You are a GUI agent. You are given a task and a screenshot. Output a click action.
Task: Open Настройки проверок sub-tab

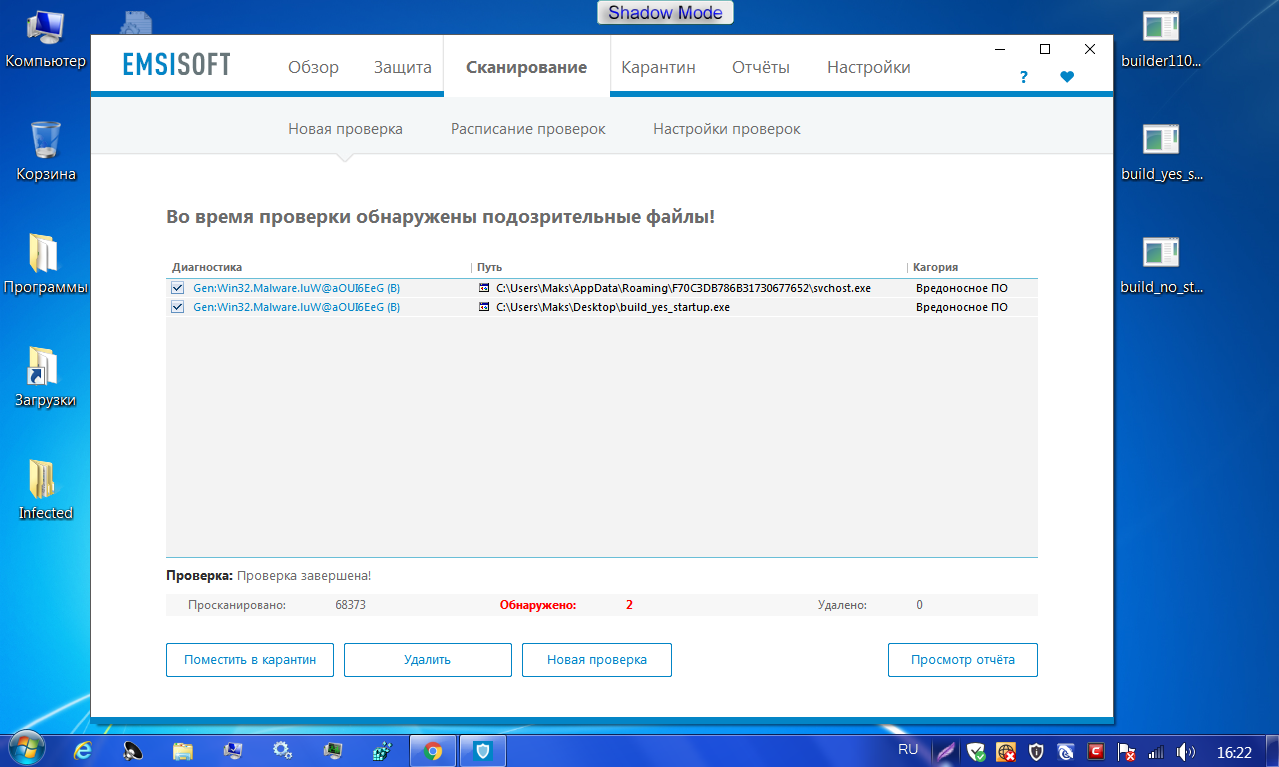tap(726, 129)
